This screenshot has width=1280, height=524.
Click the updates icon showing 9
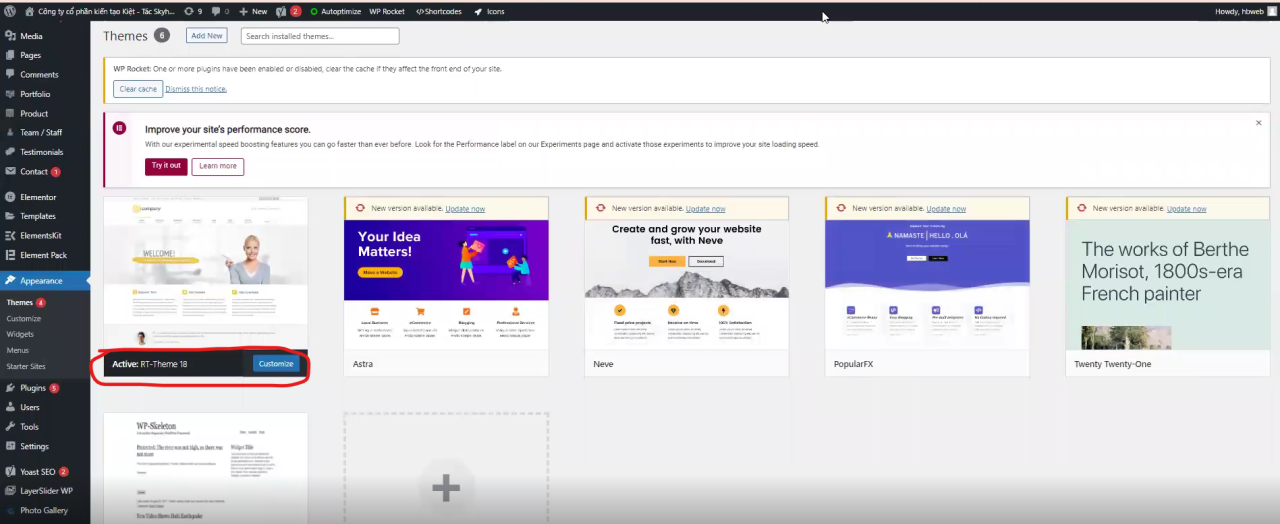tap(193, 11)
